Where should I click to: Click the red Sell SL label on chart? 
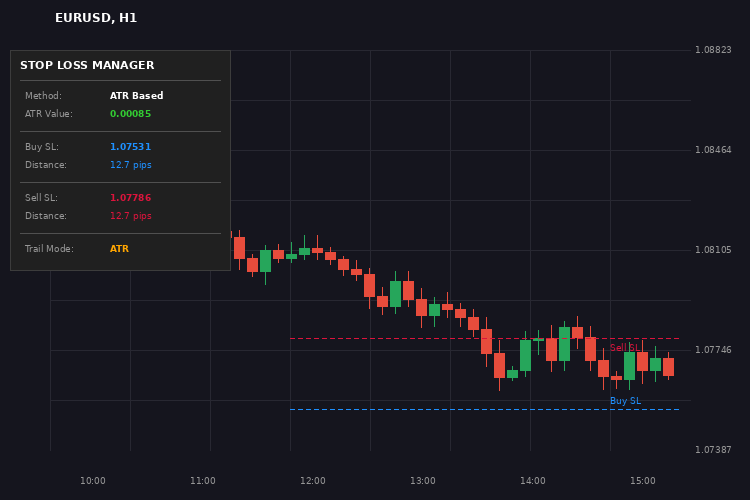625,348
